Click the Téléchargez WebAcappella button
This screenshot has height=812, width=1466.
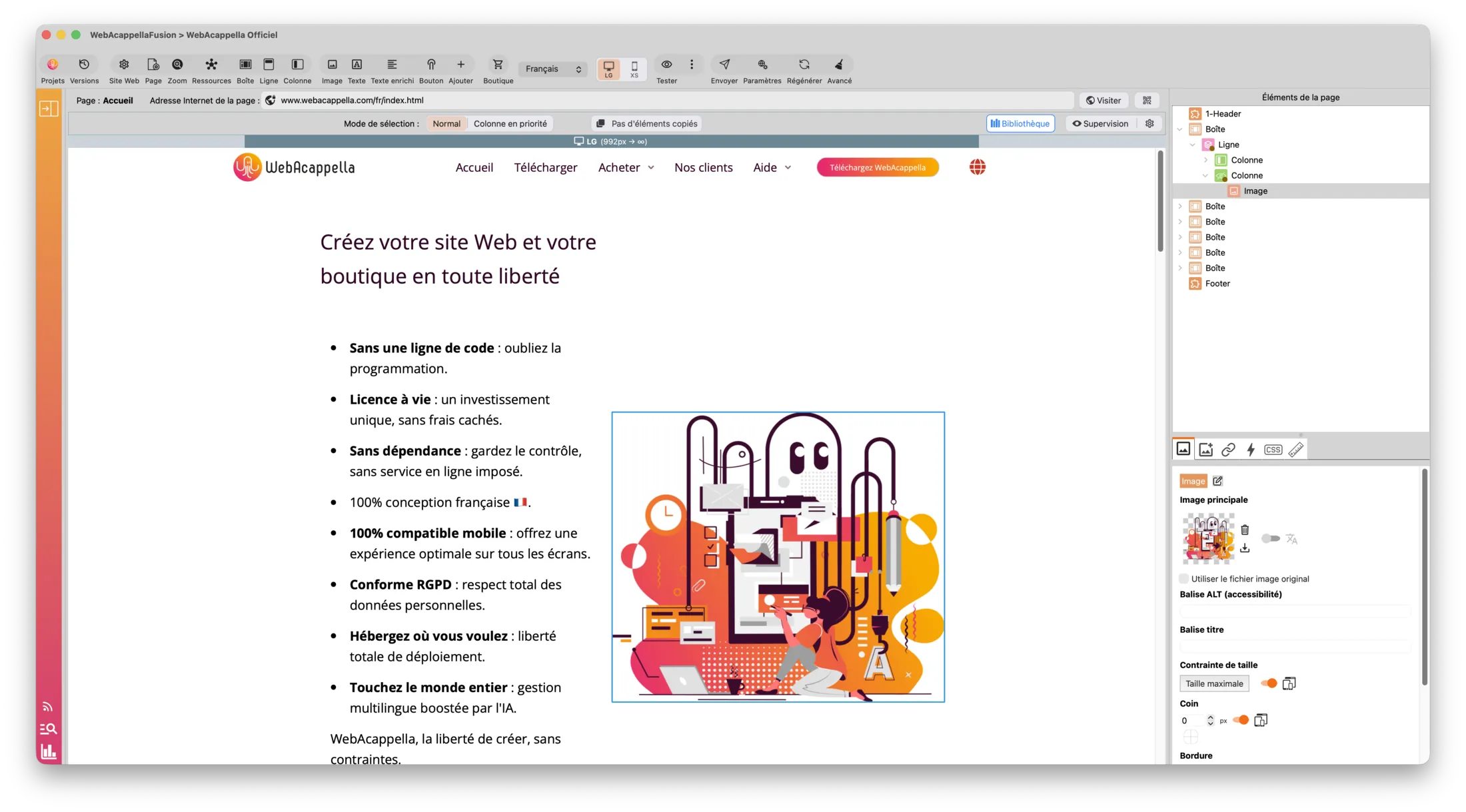878,168
